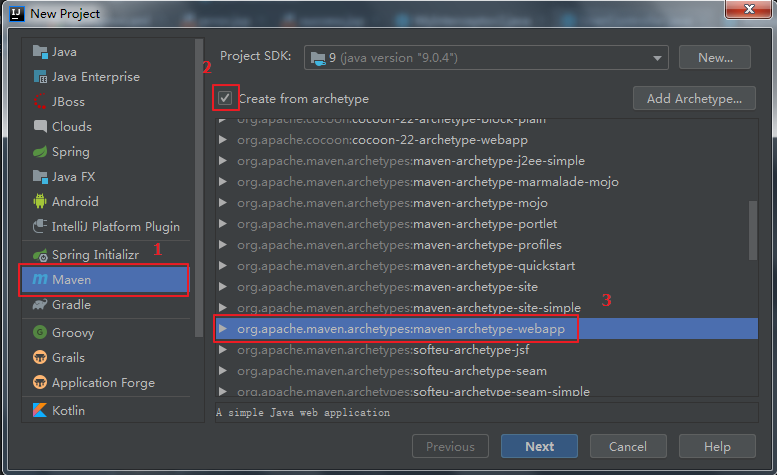Click the Spring Initializr icon
The image size is (777, 475).
click(40, 255)
